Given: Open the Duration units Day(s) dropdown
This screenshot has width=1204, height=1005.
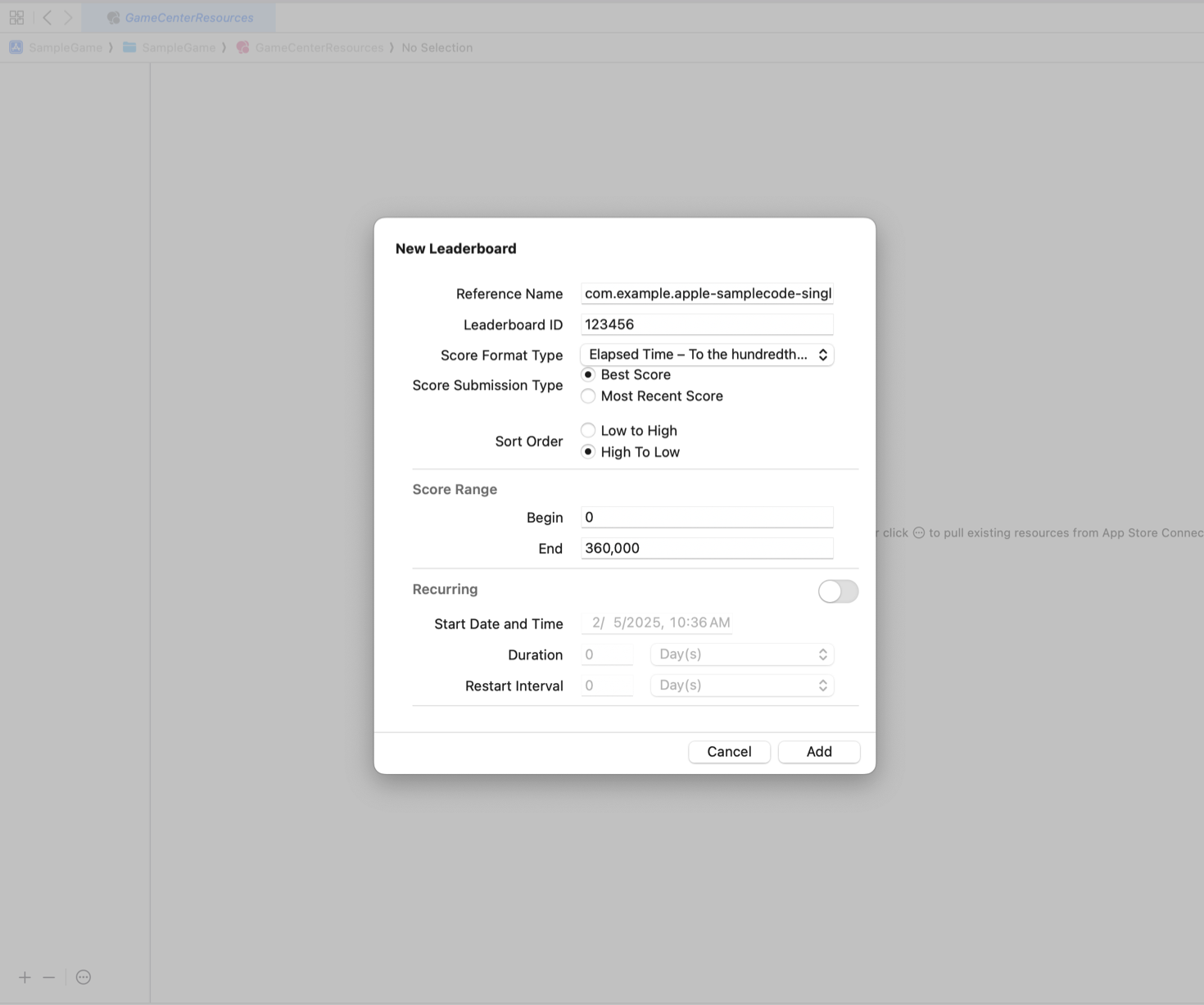Looking at the screenshot, I should click(741, 654).
